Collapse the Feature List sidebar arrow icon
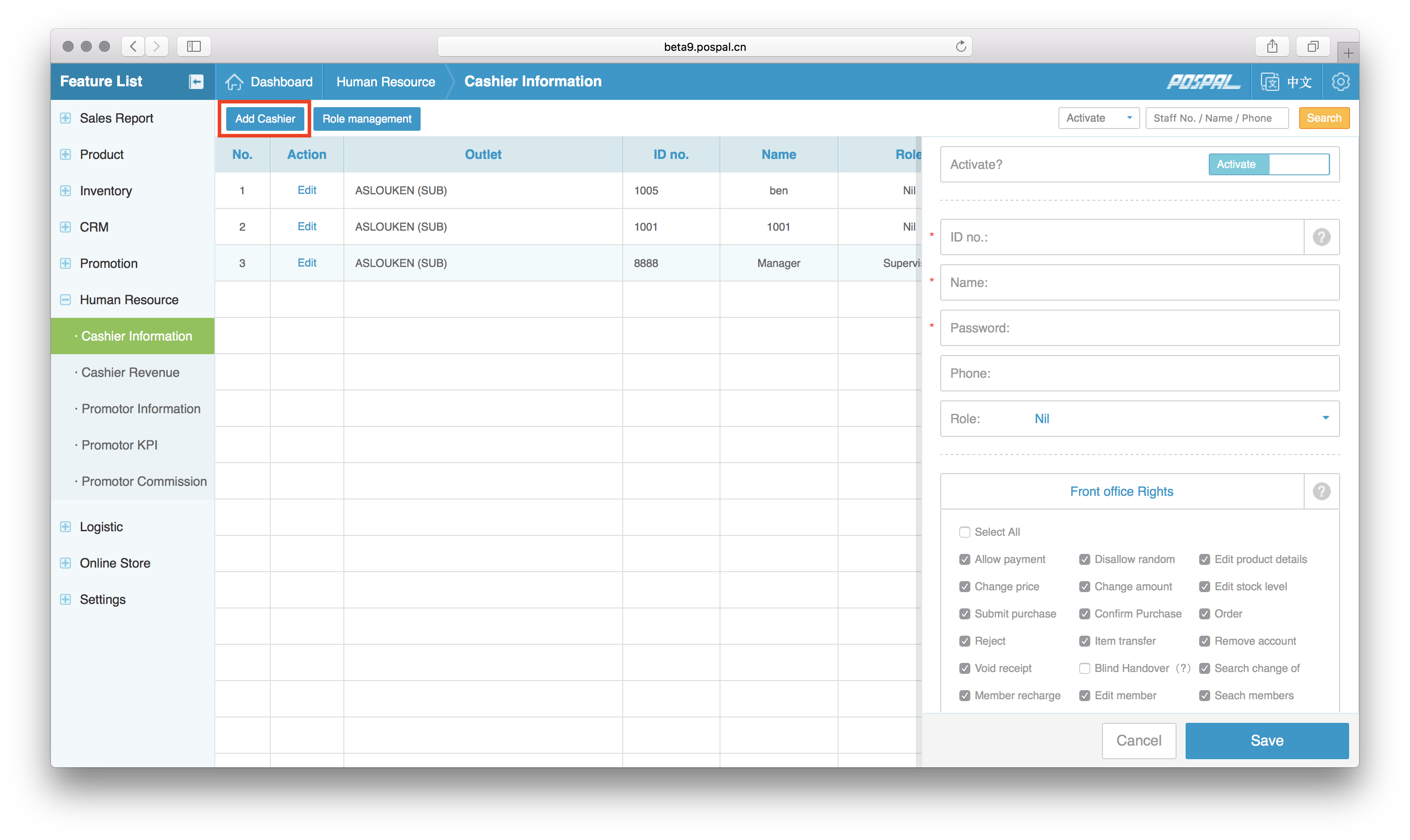The height and width of the screenshot is (840, 1410). (196, 82)
